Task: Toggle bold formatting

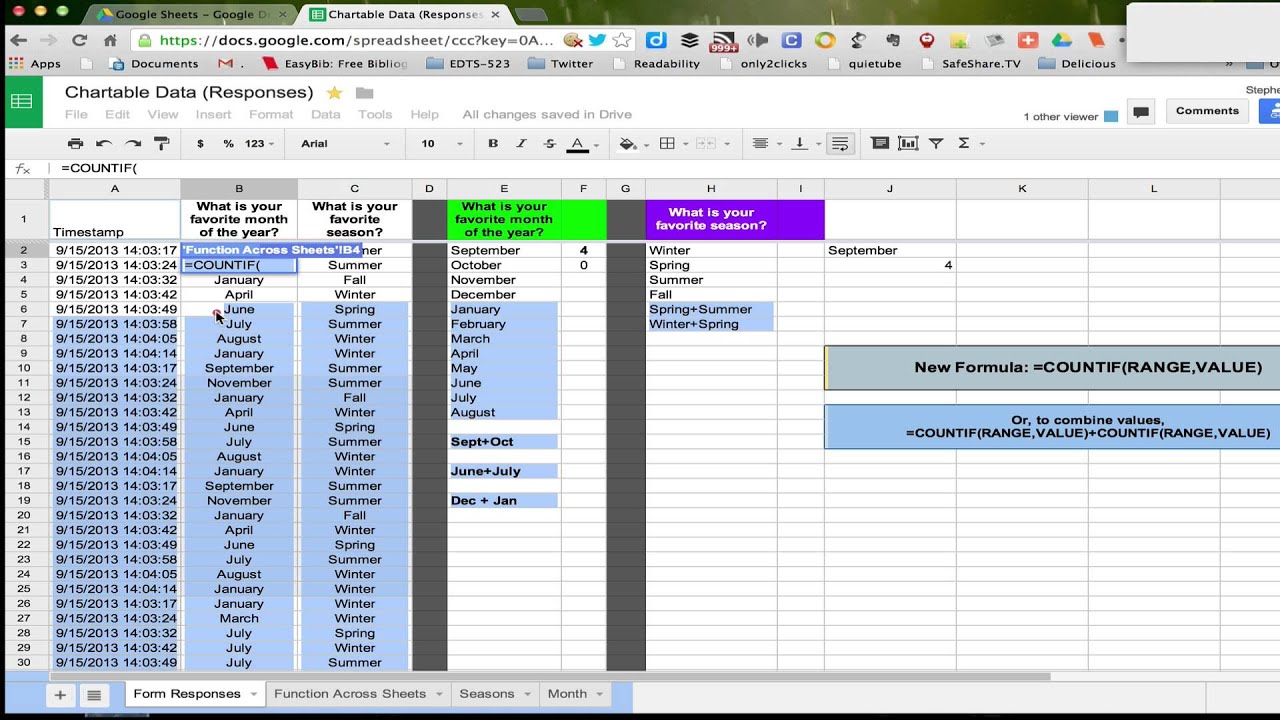Action: click(x=493, y=144)
